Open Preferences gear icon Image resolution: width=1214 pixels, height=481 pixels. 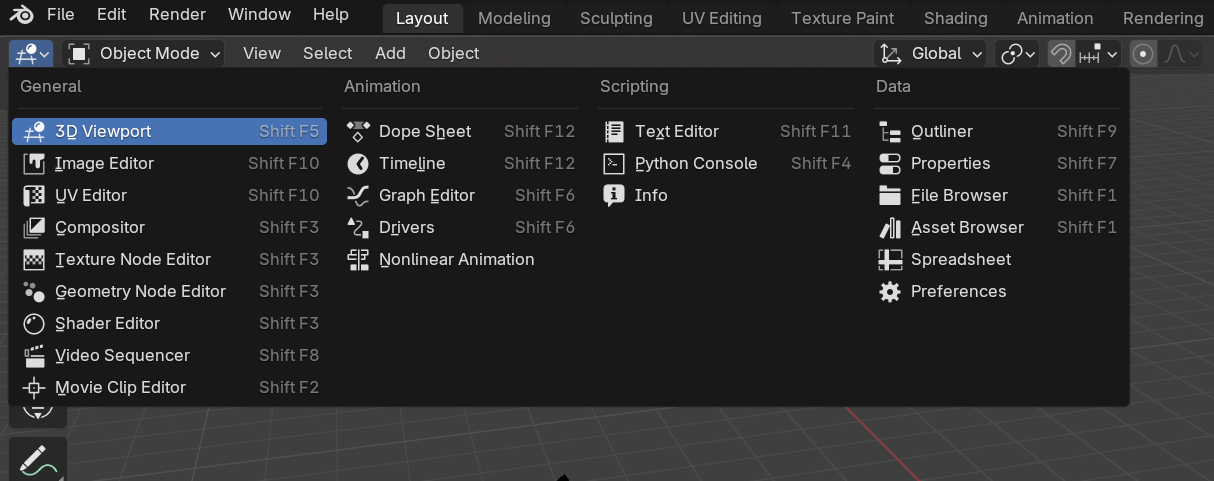[890, 291]
